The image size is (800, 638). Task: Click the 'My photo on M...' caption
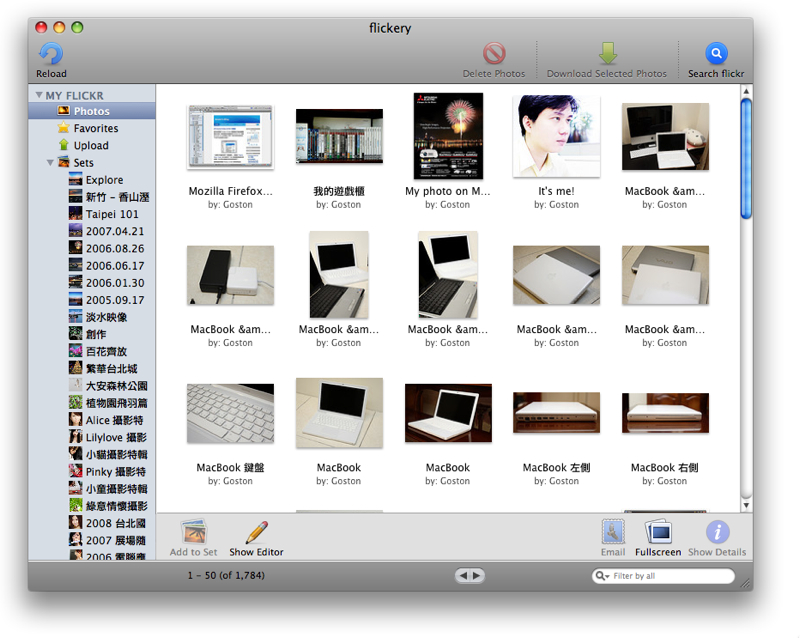[x=448, y=191]
